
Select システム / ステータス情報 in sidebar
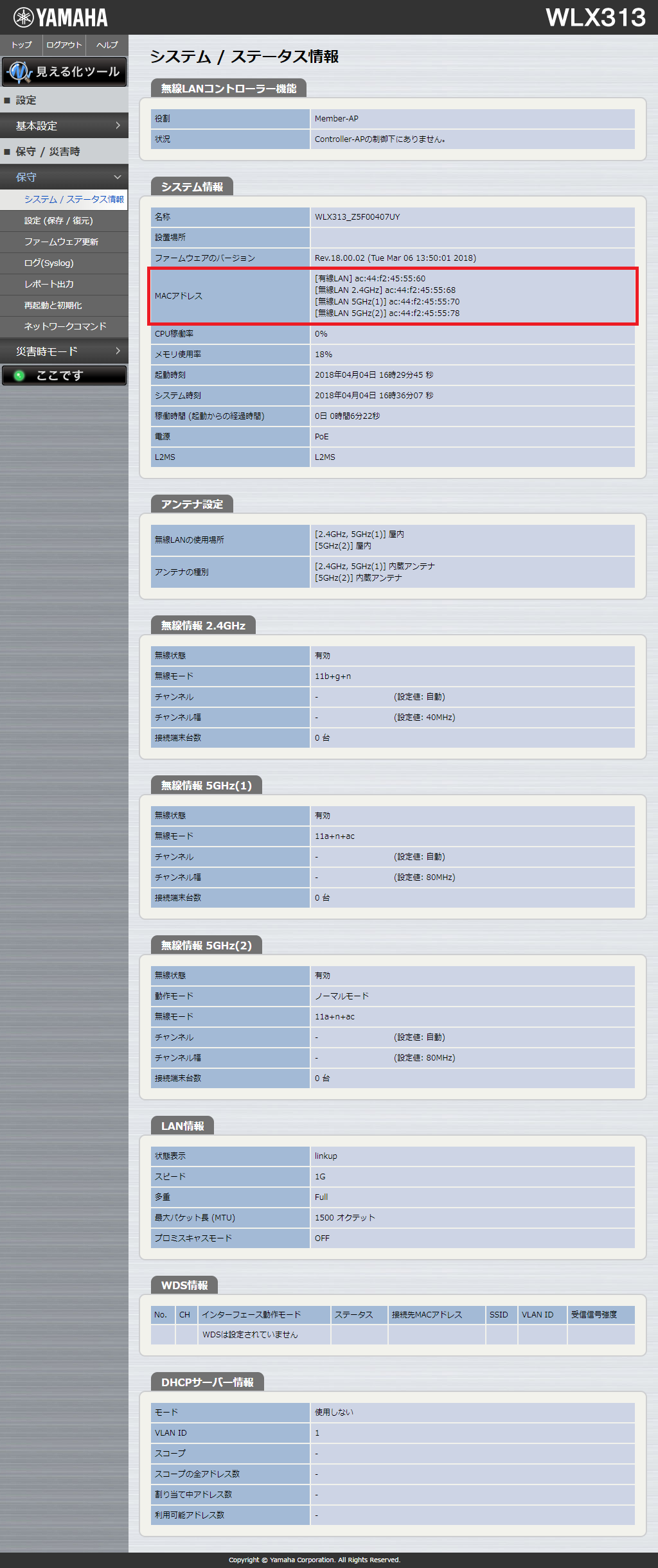click(64, 199)
